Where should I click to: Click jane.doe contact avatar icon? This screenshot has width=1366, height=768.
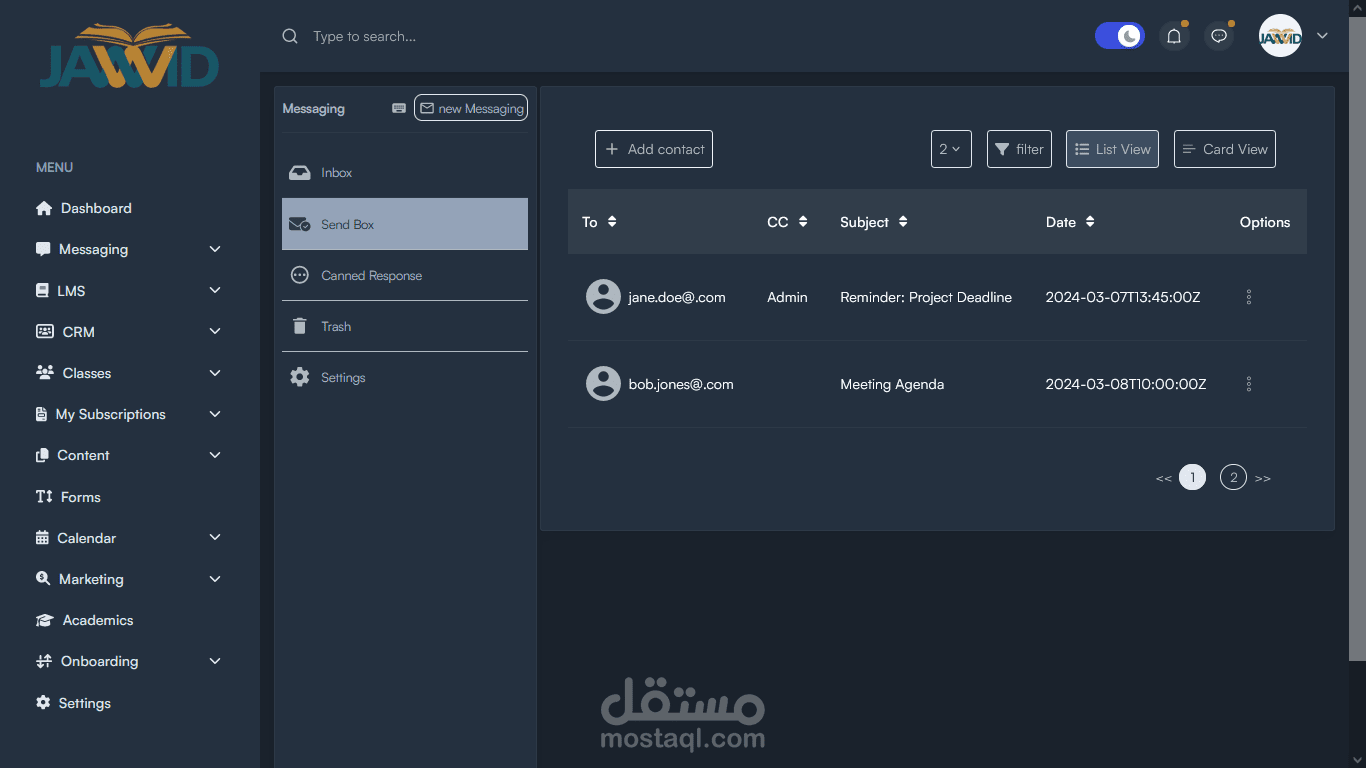point(603,297)
